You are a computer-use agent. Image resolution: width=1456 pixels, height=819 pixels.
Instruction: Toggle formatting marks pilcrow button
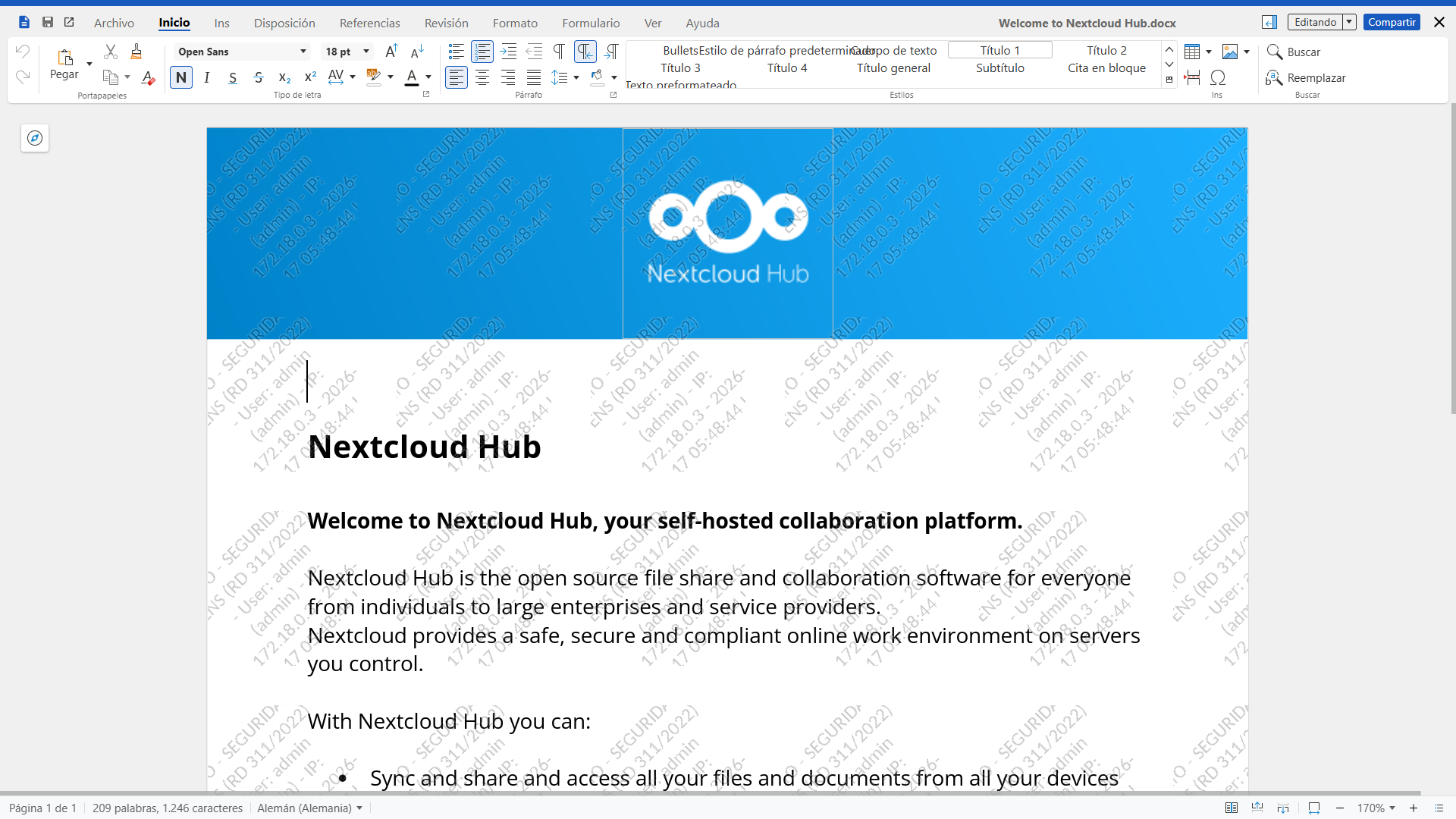(560, 52)
